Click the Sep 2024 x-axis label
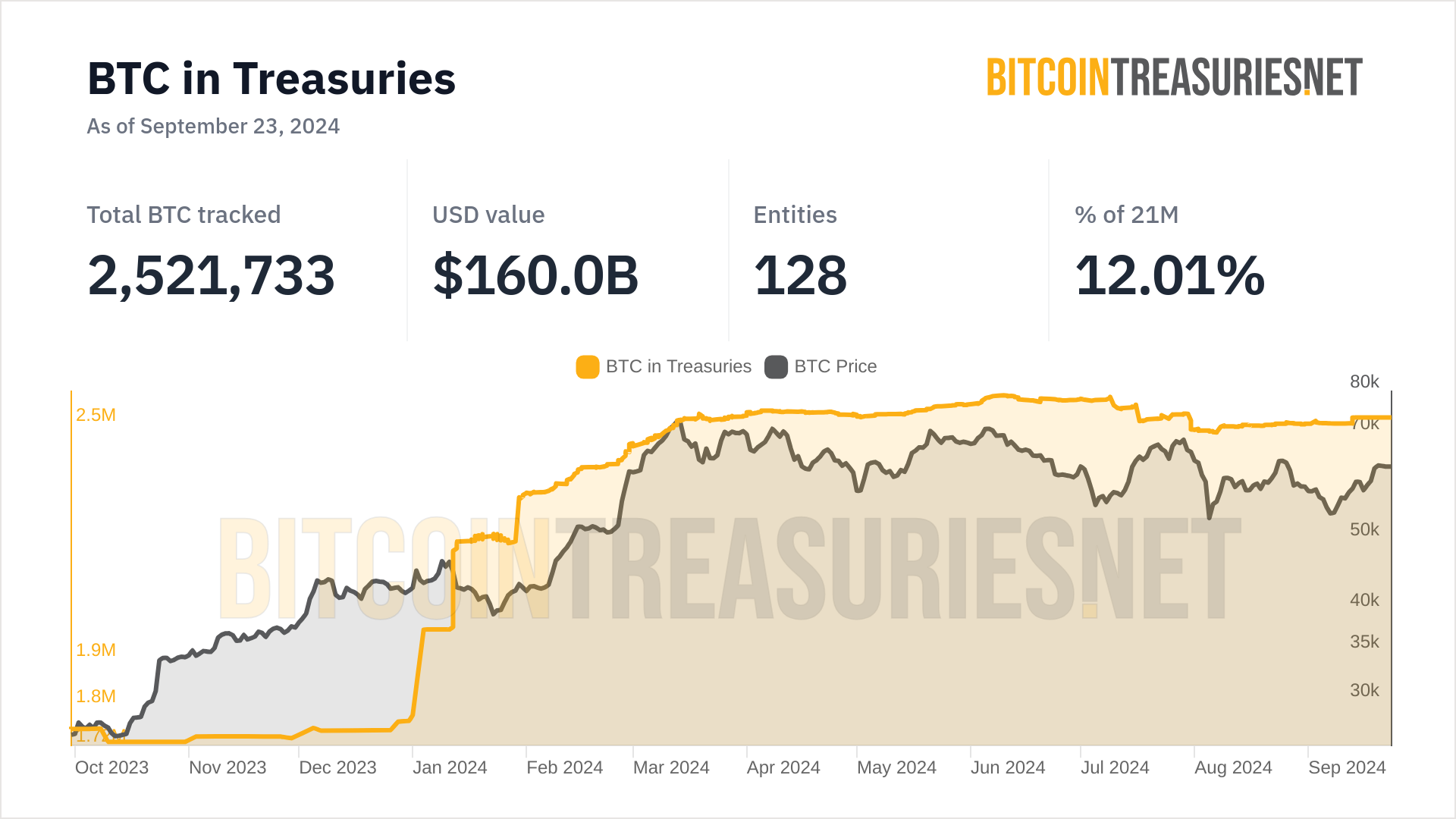The height and width of the screenshot is (819, 1456). click(1347, 767)
